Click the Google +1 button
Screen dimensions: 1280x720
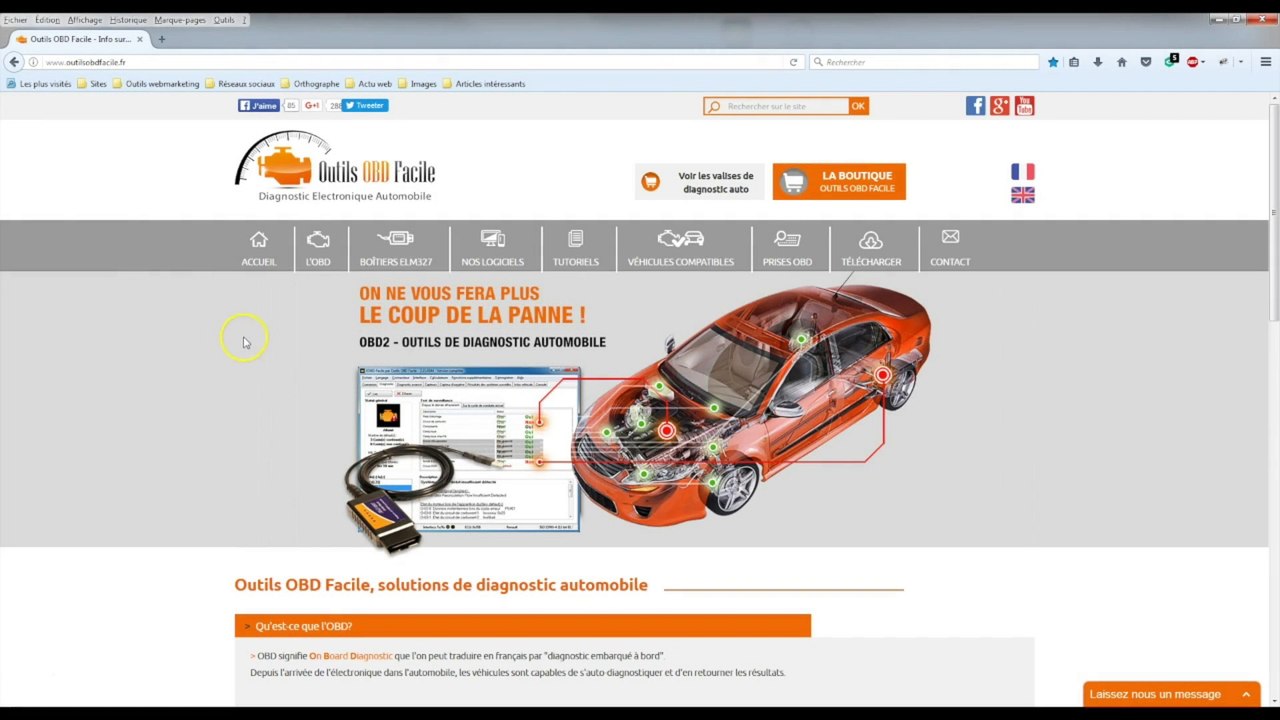(x=312, y=105)
